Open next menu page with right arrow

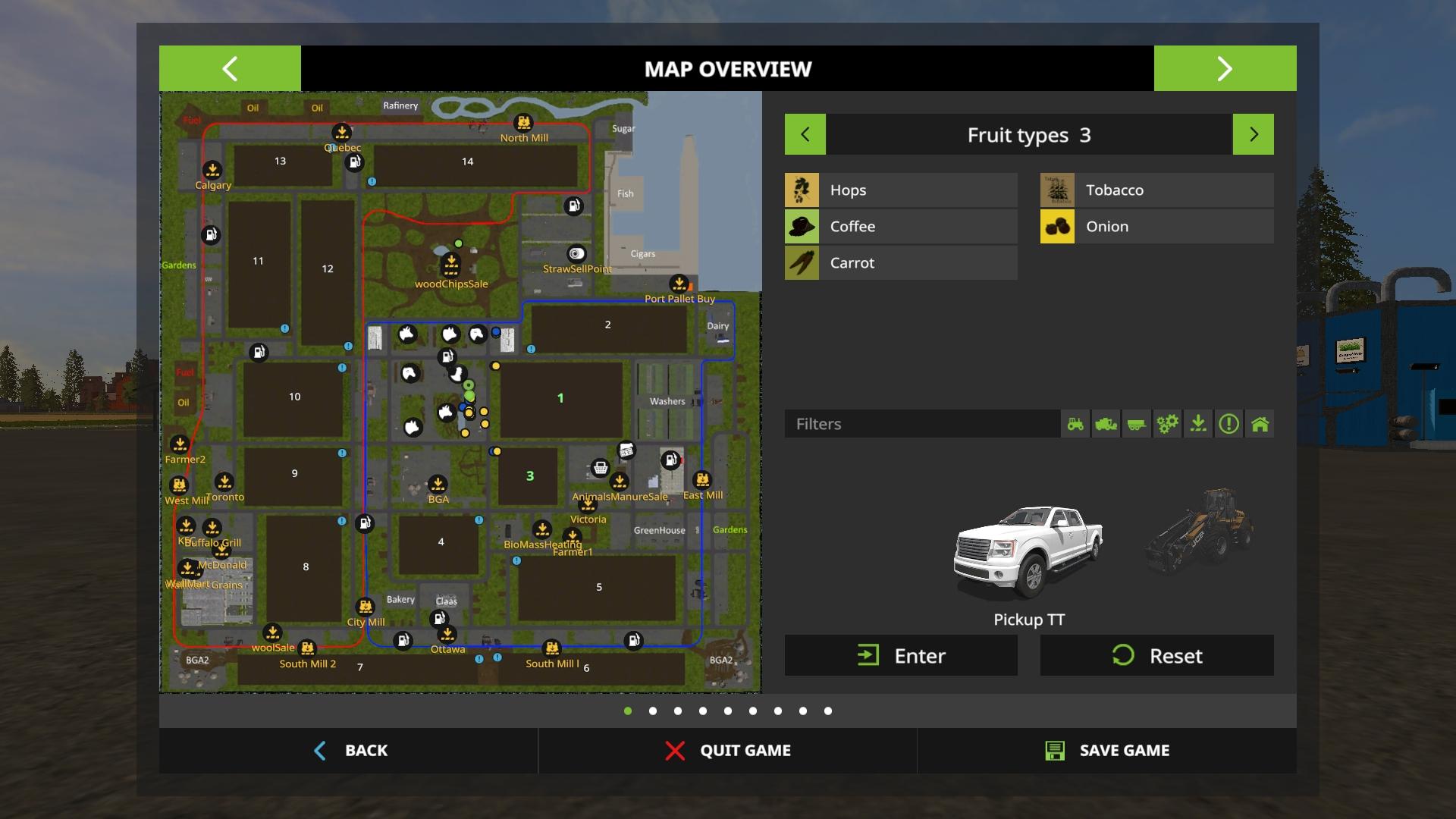tap(1225, 68)
